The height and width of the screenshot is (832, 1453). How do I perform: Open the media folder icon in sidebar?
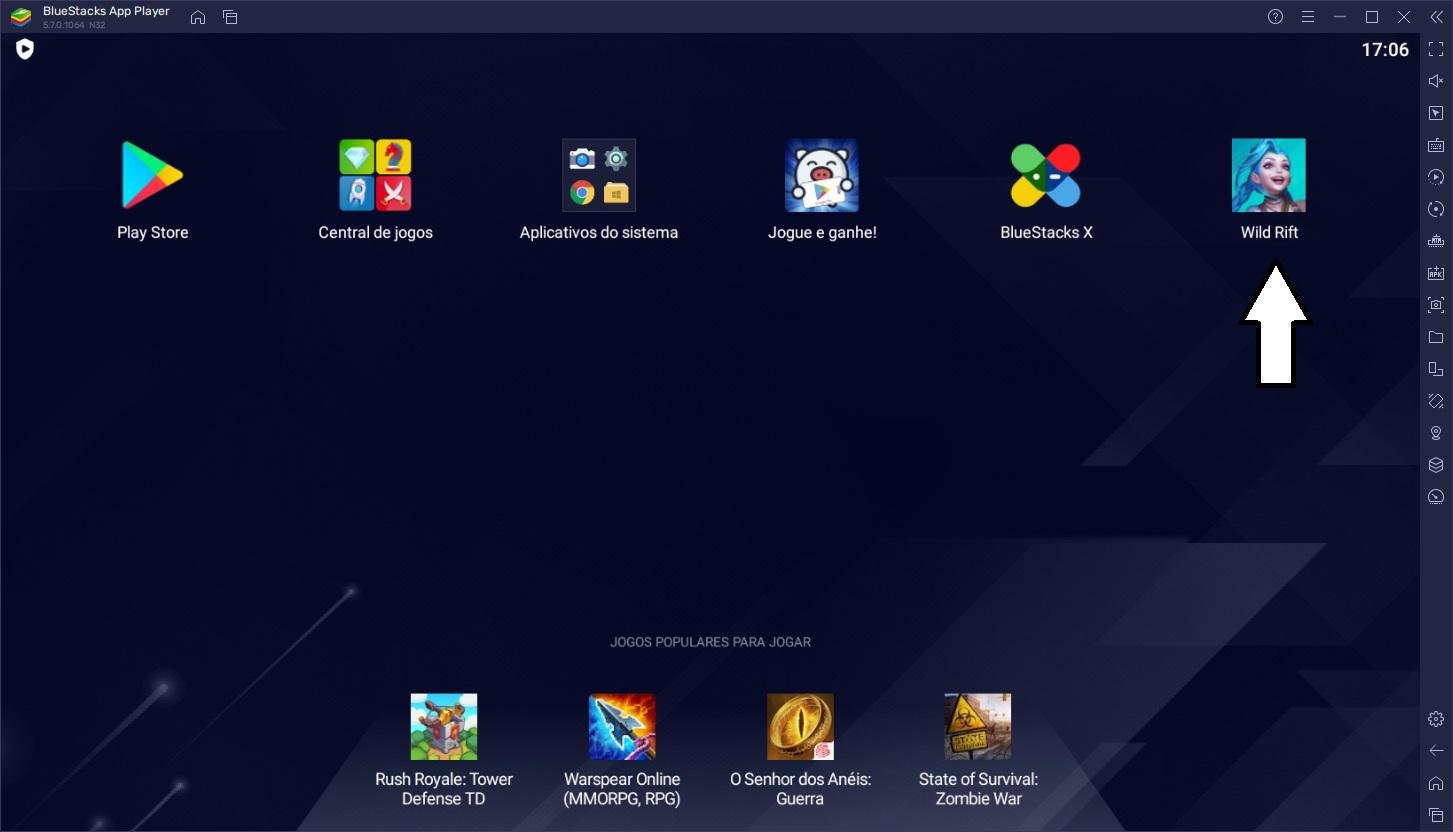(1436, 337)
